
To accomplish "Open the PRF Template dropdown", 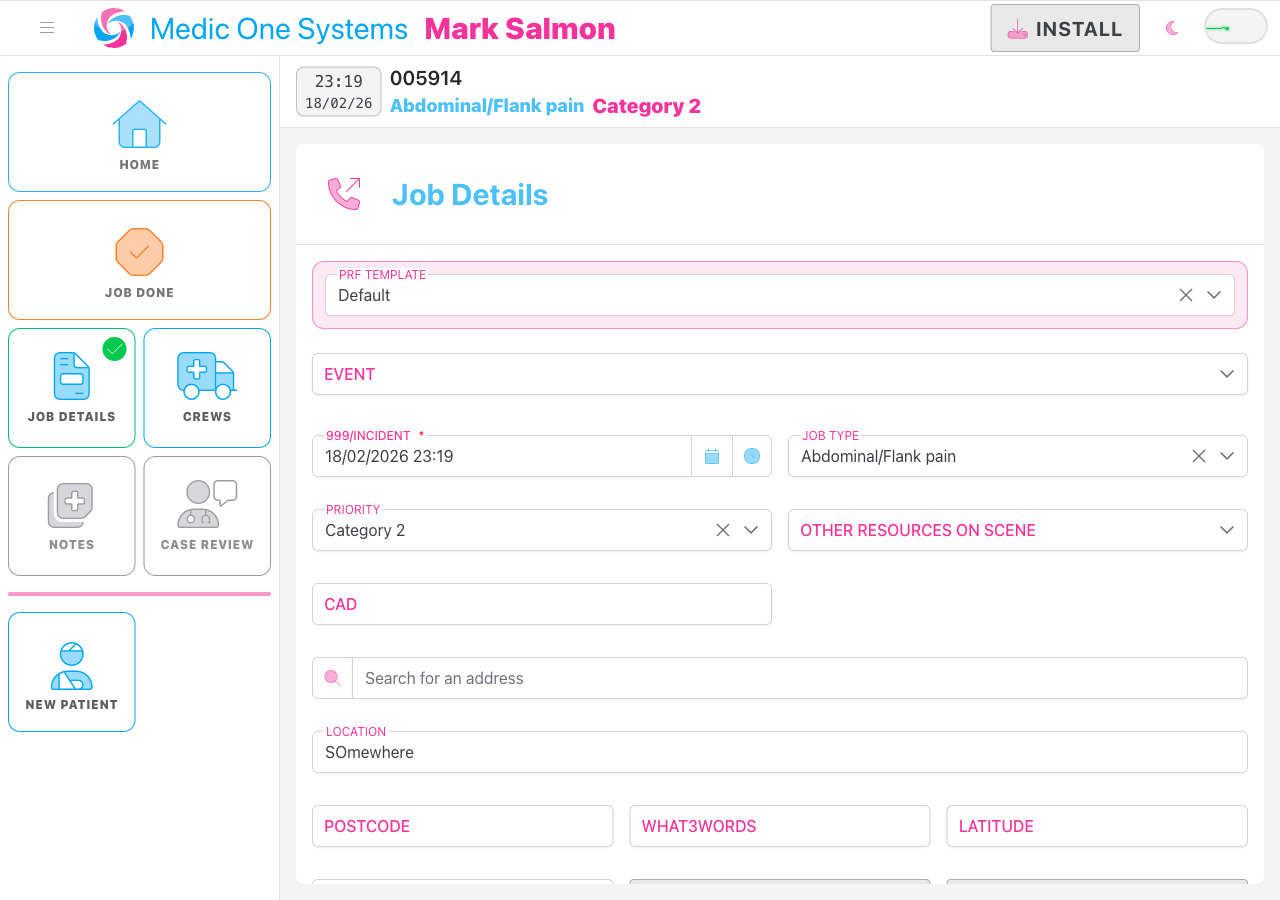I will [1213, 295].
